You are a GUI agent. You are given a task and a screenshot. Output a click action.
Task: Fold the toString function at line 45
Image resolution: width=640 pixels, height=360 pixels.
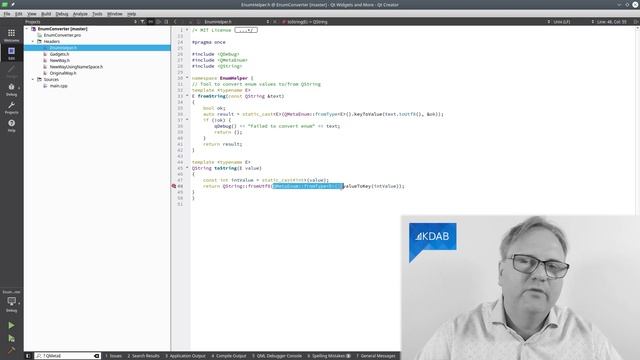(x=187, y=168)
